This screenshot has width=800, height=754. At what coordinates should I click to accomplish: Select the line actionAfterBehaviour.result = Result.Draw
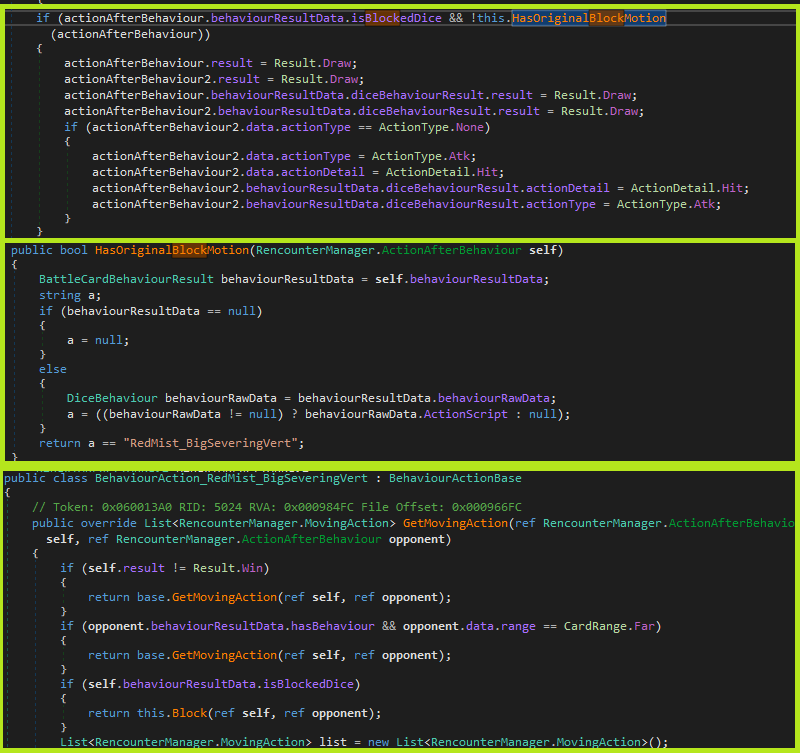point(210,63)
